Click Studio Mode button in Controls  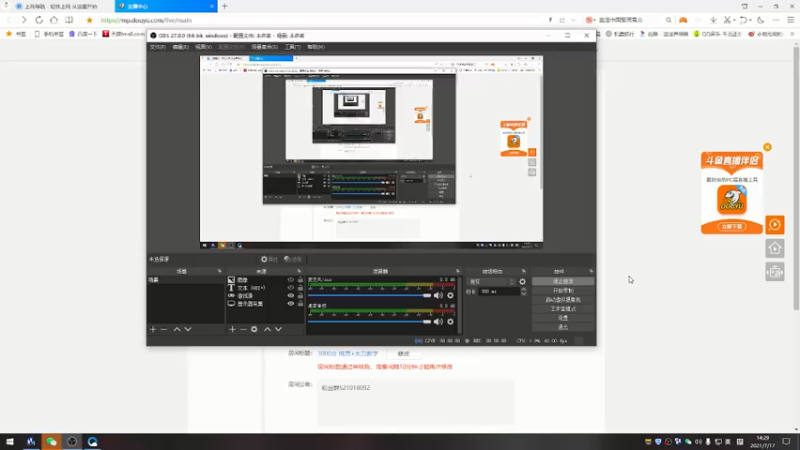pos(563,309)
